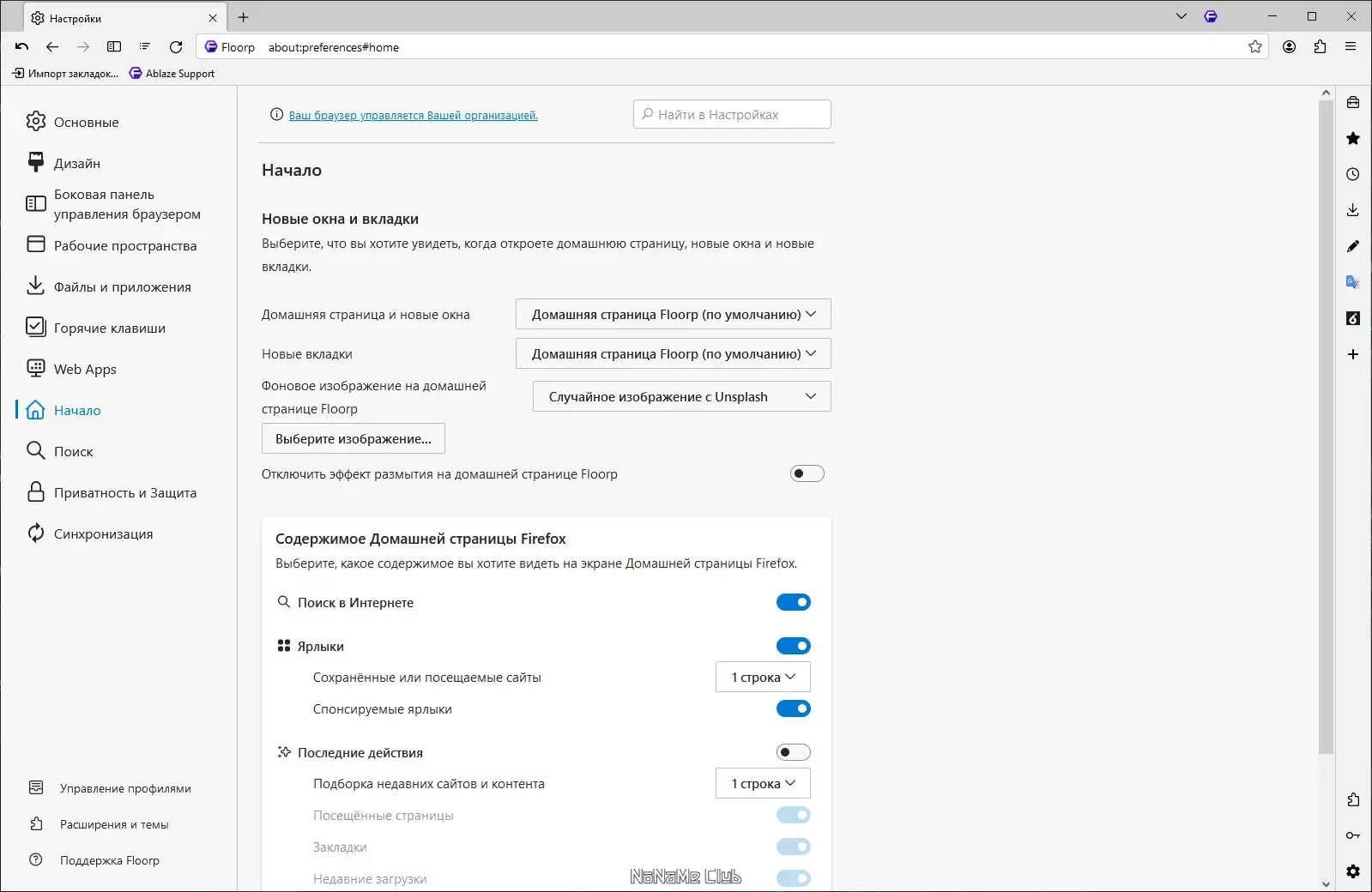Viewport: 1372px width, 892px height.
Task: Select Начало in the left sidebar
Action: 64,410
